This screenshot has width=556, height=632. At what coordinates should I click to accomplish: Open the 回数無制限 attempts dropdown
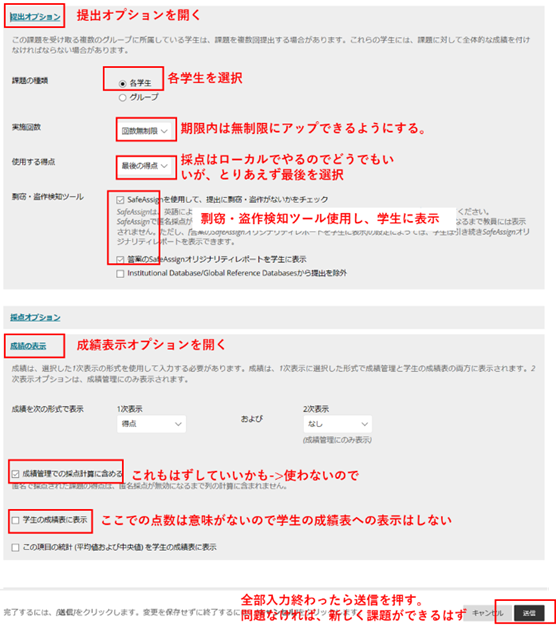click(145, 131)
